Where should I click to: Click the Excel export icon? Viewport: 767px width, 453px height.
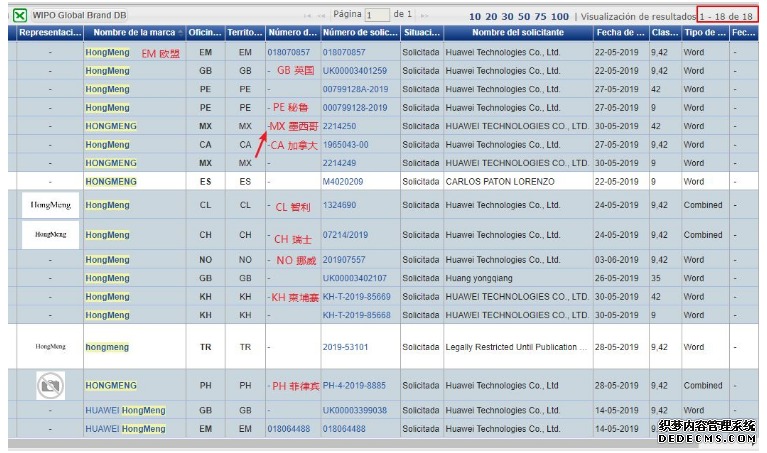tap(20, 15)
